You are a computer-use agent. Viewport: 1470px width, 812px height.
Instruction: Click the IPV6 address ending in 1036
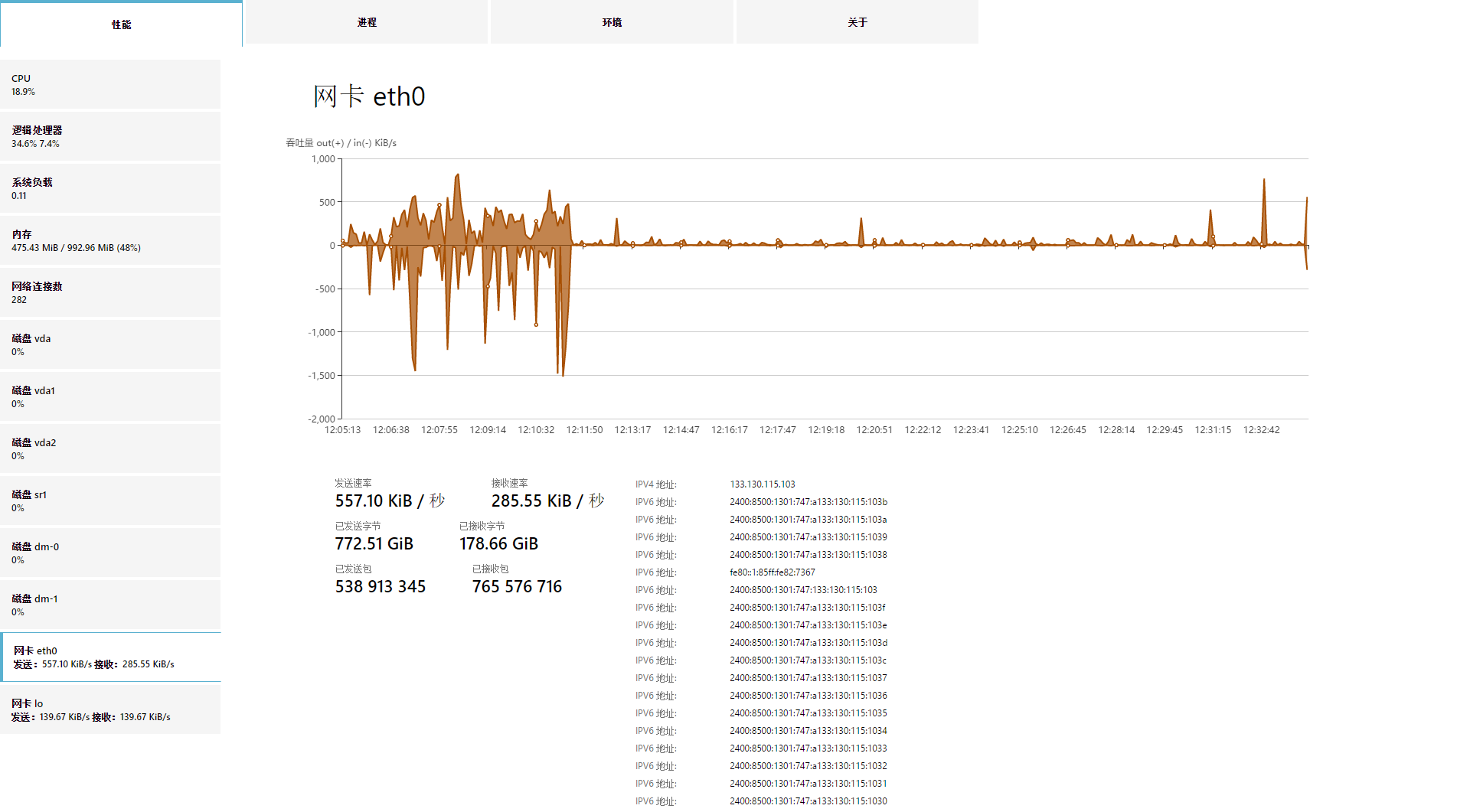coord(808,696)
